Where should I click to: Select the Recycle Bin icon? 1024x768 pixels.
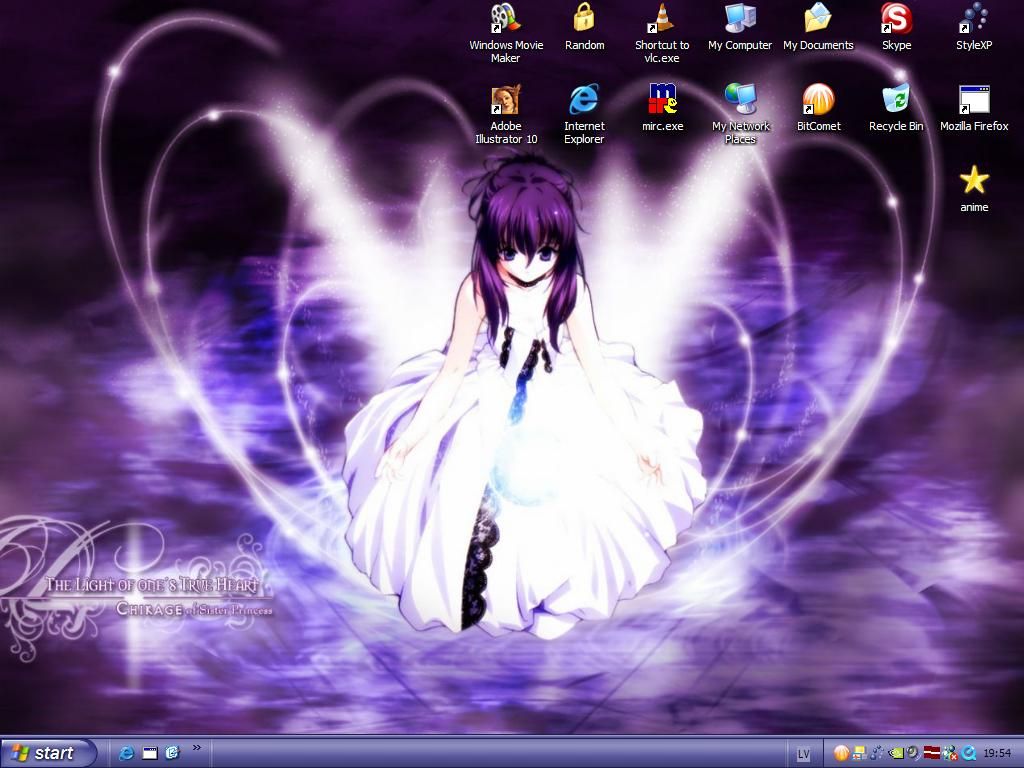pos(896,108)
